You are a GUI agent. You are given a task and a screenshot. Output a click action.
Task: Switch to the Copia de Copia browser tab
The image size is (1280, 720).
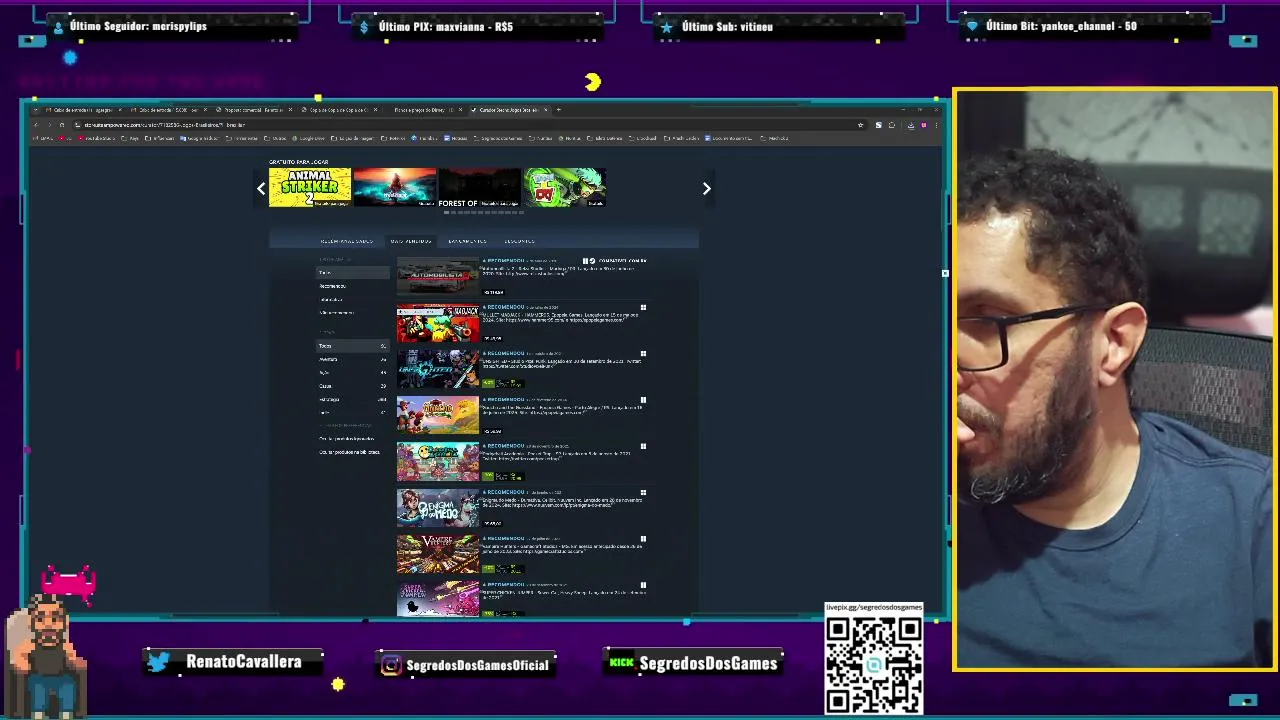pyautogui.click(x=338, y=110)
